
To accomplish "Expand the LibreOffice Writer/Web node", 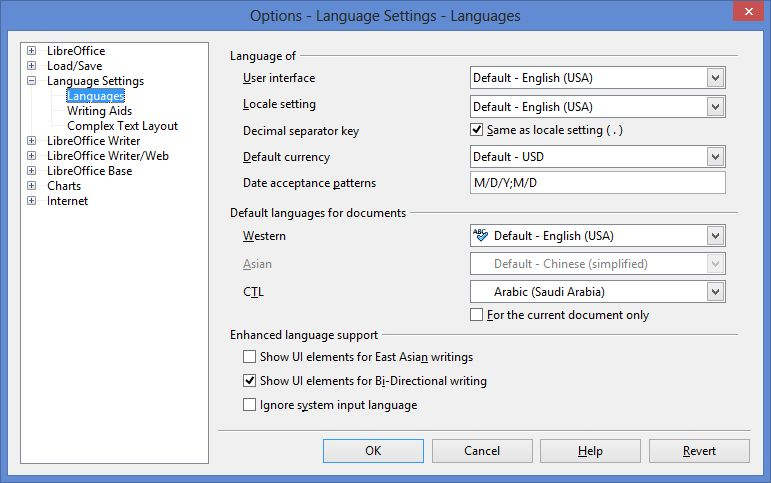I will pyautogui.click(x=31, y=155).
